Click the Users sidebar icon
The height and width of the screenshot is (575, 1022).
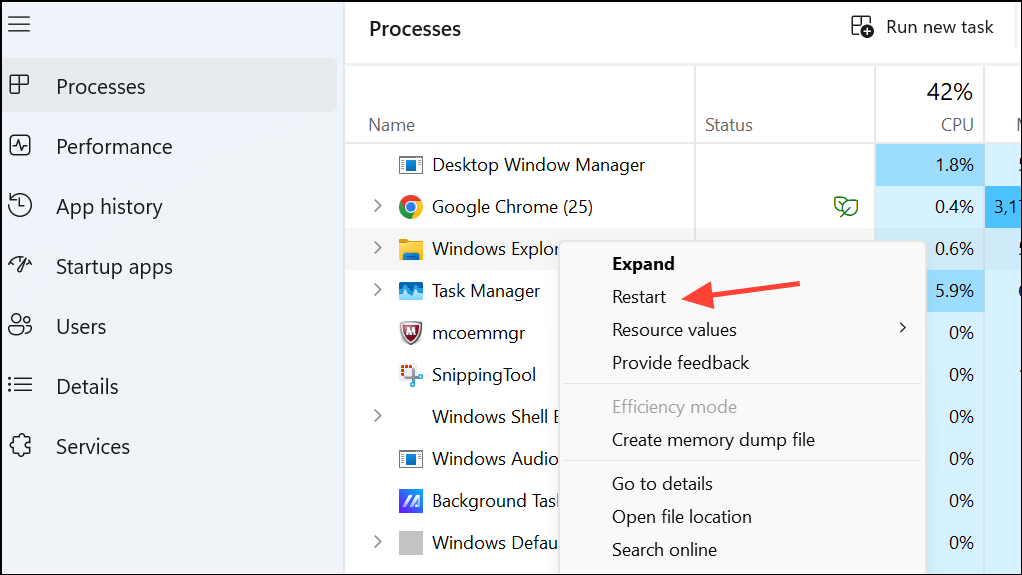pos(19,326)
